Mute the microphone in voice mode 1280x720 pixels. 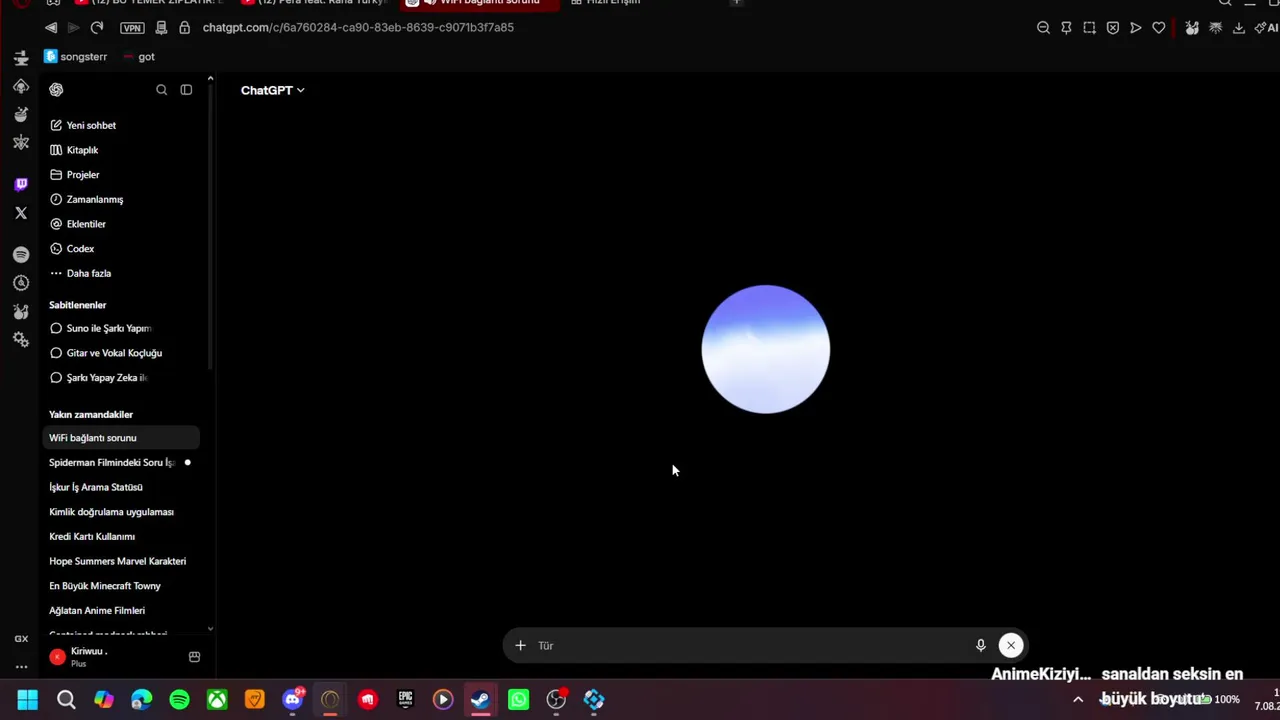coord(980,646)
